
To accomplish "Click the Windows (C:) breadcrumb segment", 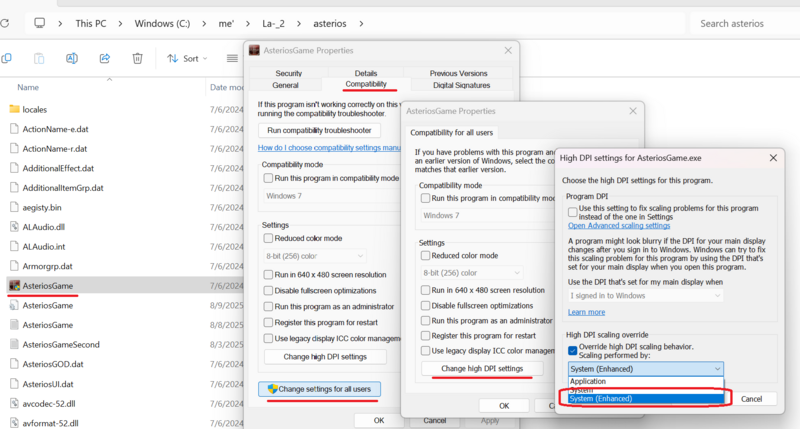I will pos(162,23).
